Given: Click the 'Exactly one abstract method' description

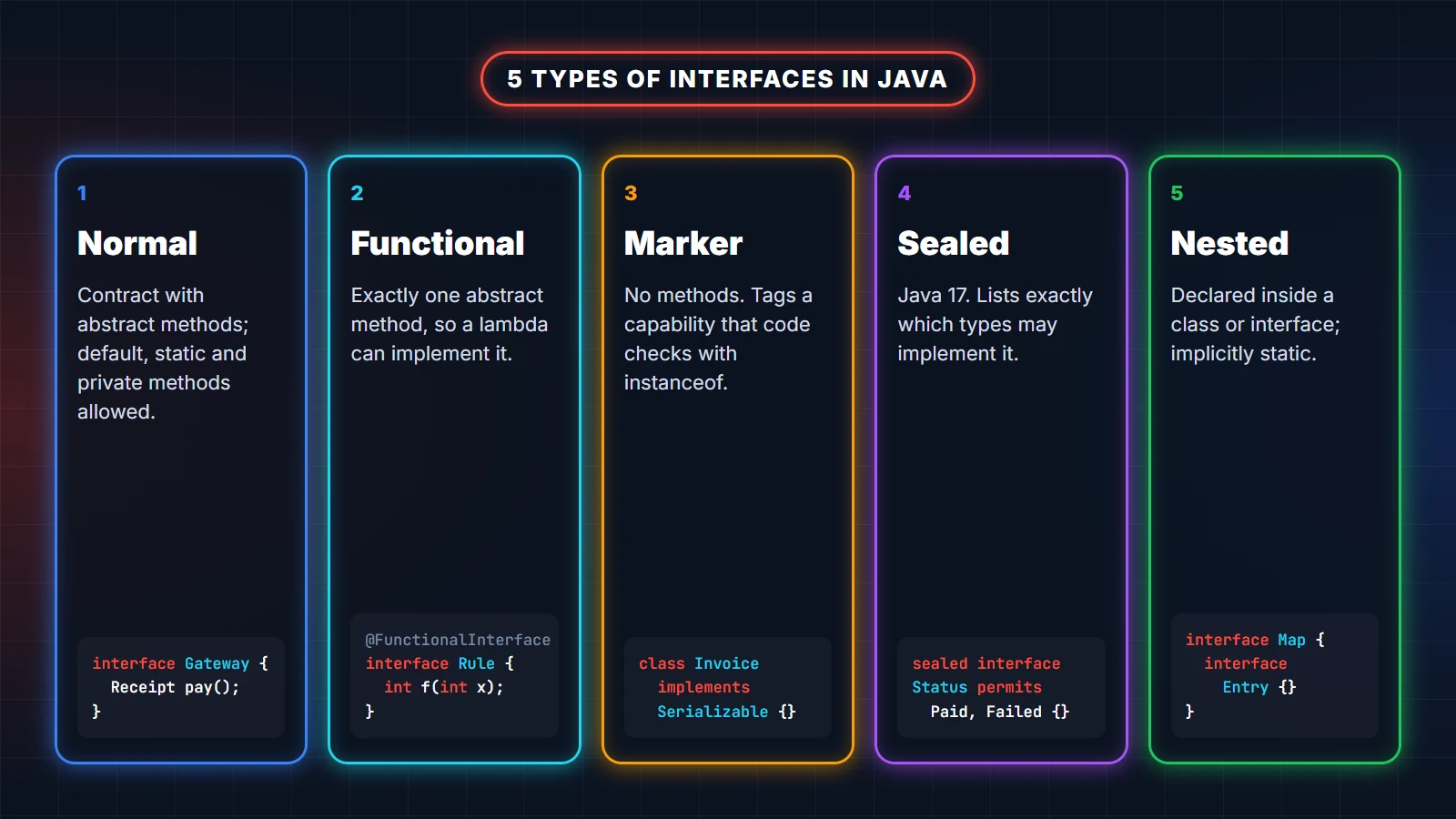Looking at the screenshot, I should click(x=450, y=324).
